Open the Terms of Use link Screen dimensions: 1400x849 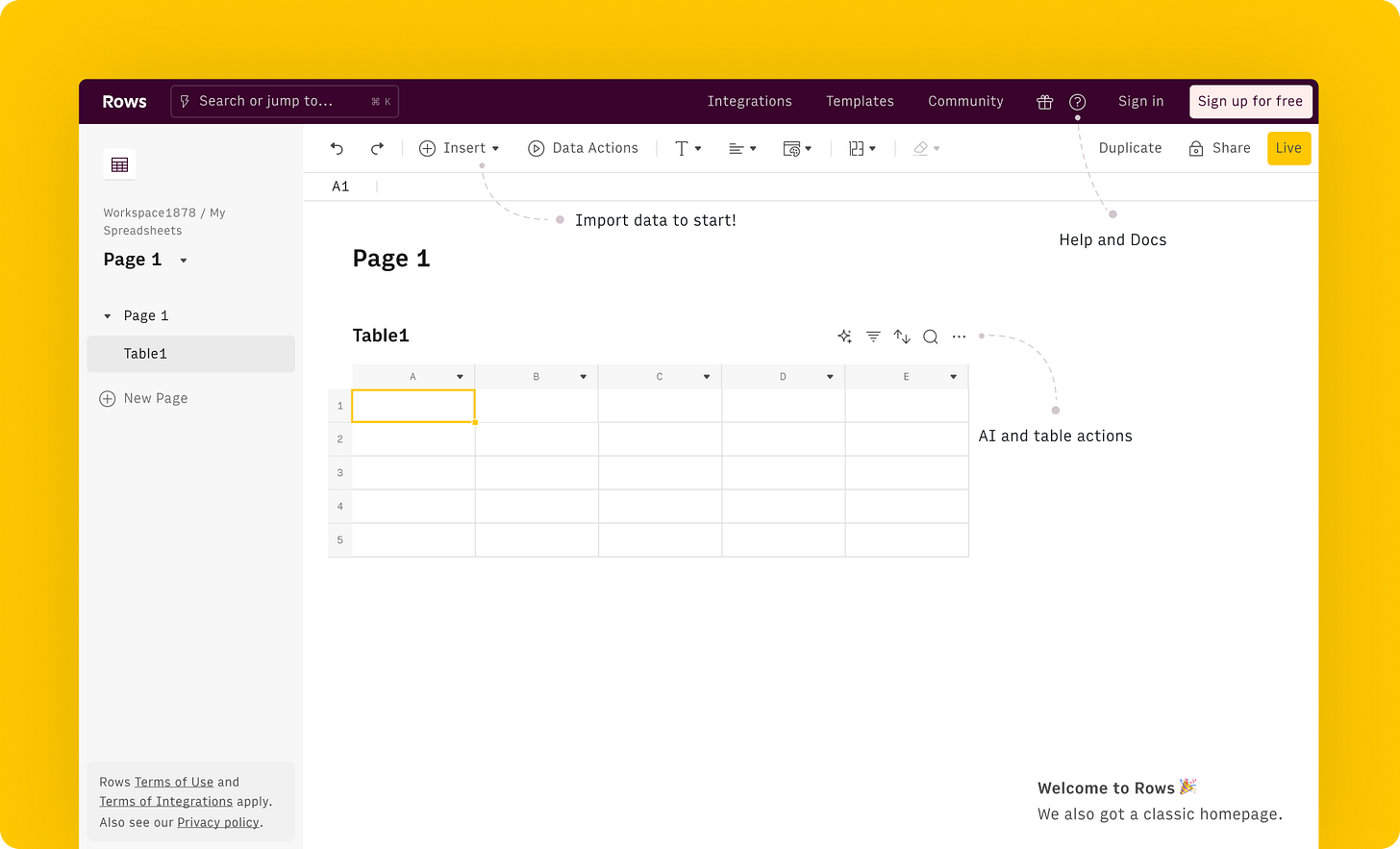point(174,782)
